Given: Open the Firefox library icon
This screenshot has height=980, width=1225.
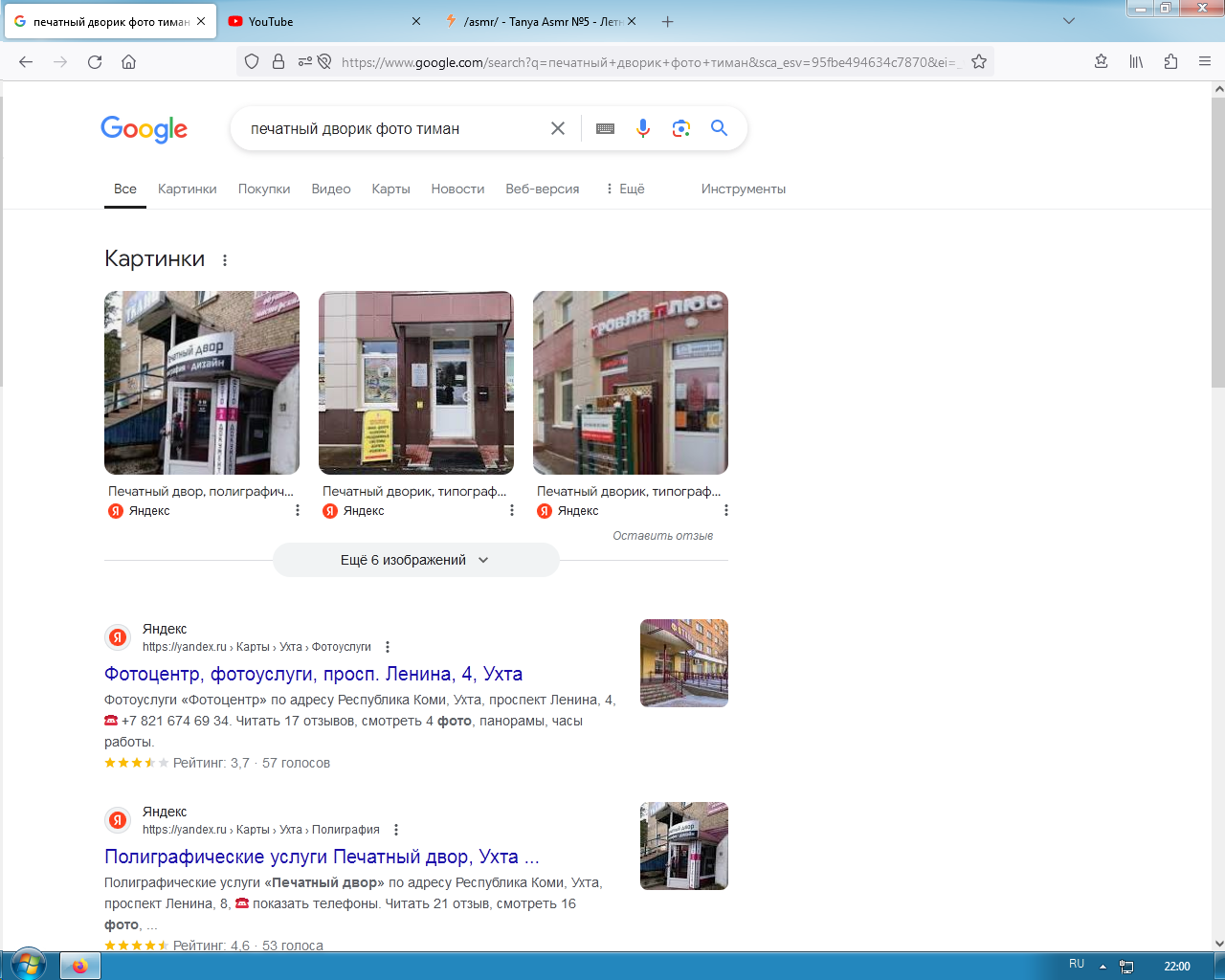Looking at the screenshot, I should pyautogui.click(x=1136, y=62).
